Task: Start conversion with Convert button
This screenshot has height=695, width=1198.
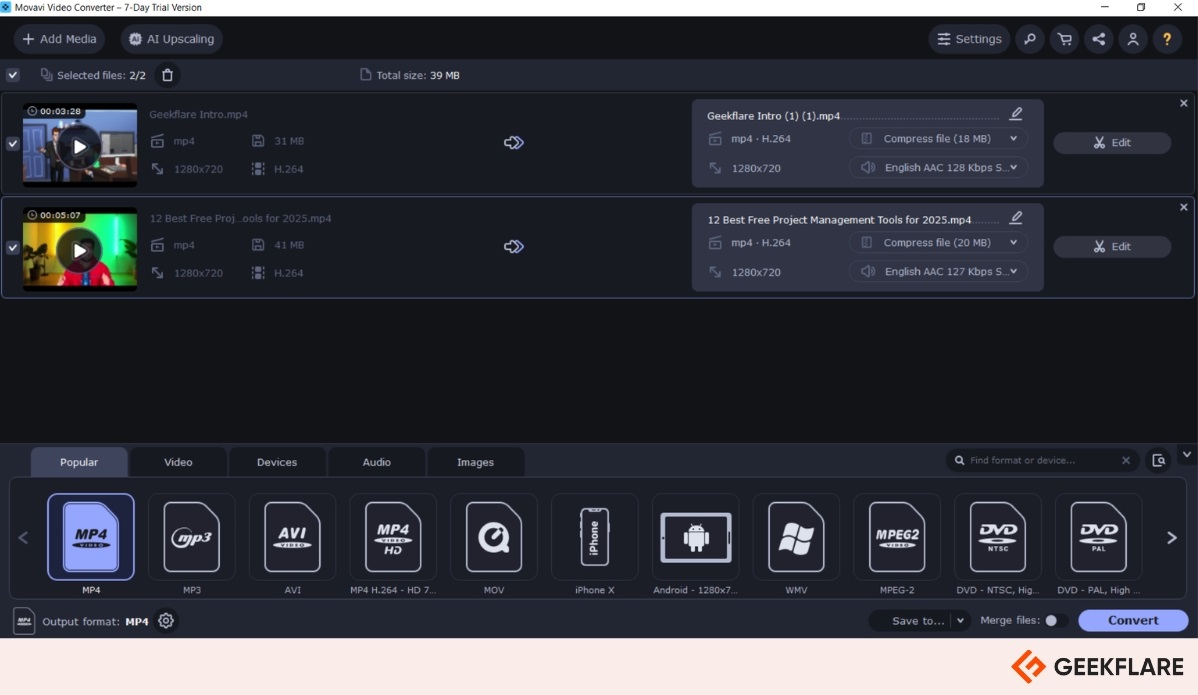Action: 1133,620
